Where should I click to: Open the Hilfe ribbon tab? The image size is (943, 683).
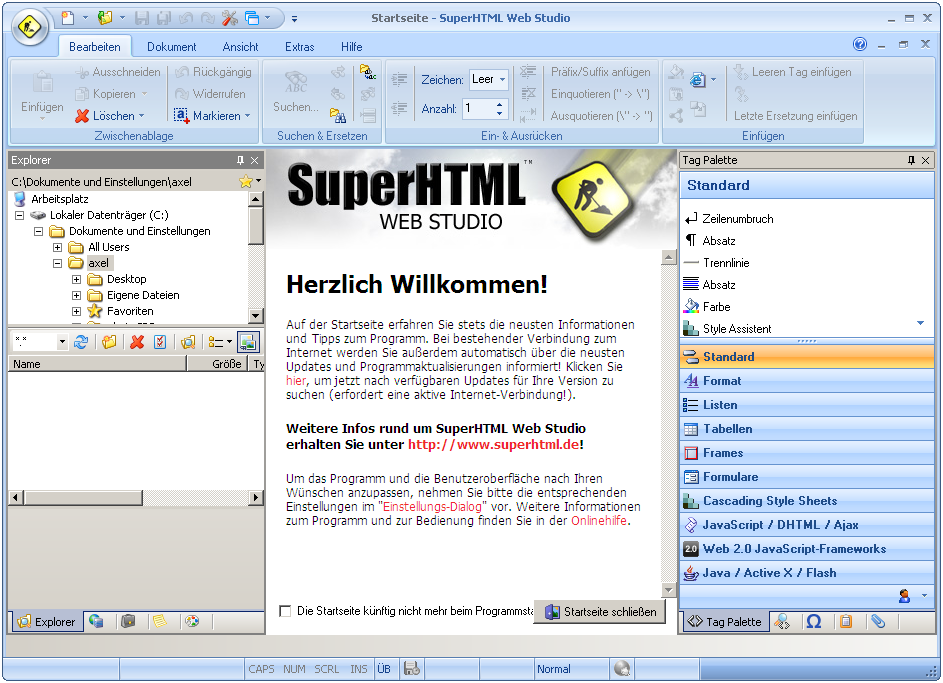tap(351, 46)
